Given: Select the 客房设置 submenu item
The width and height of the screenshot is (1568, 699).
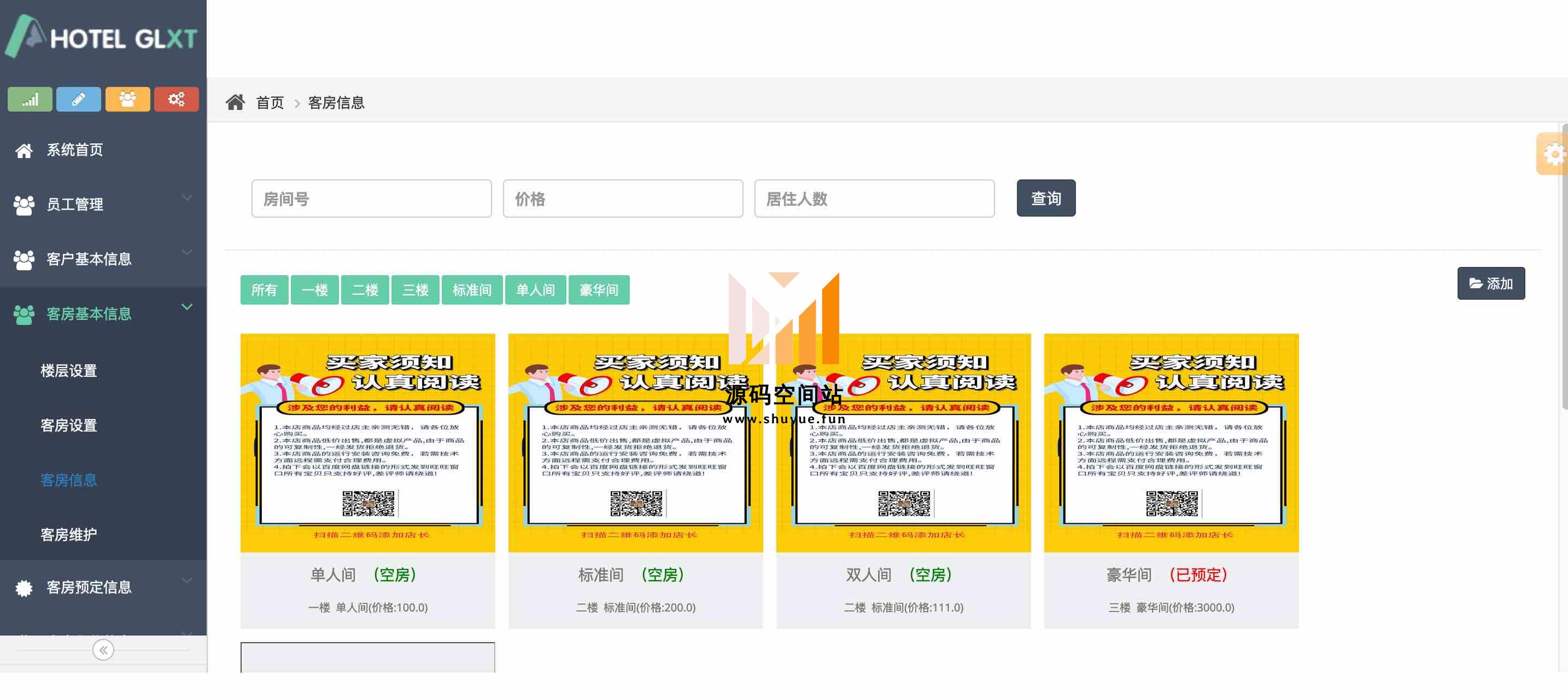Looking at the screenshot, I should (x=69, y=426).
